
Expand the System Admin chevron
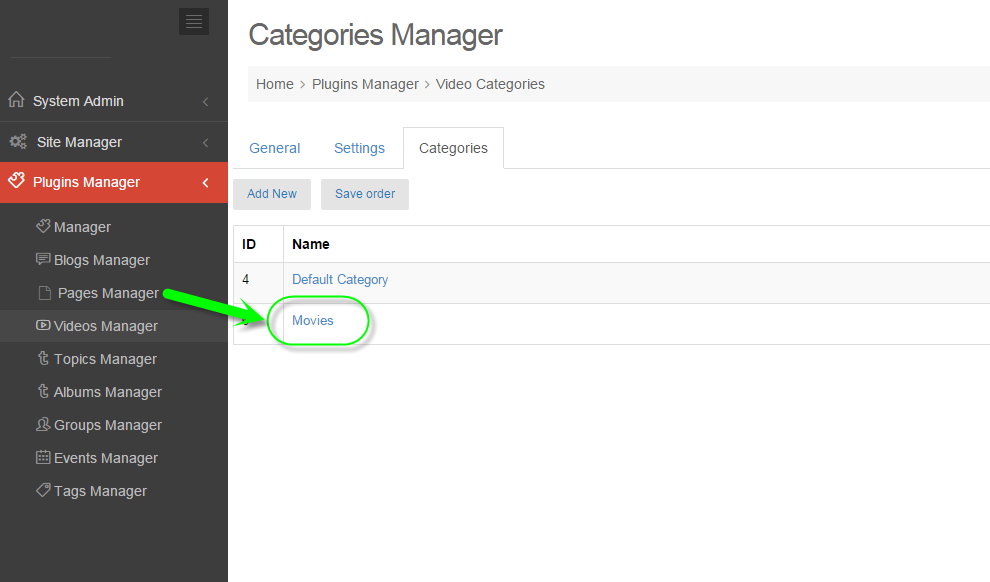click(x=205, y=101)
